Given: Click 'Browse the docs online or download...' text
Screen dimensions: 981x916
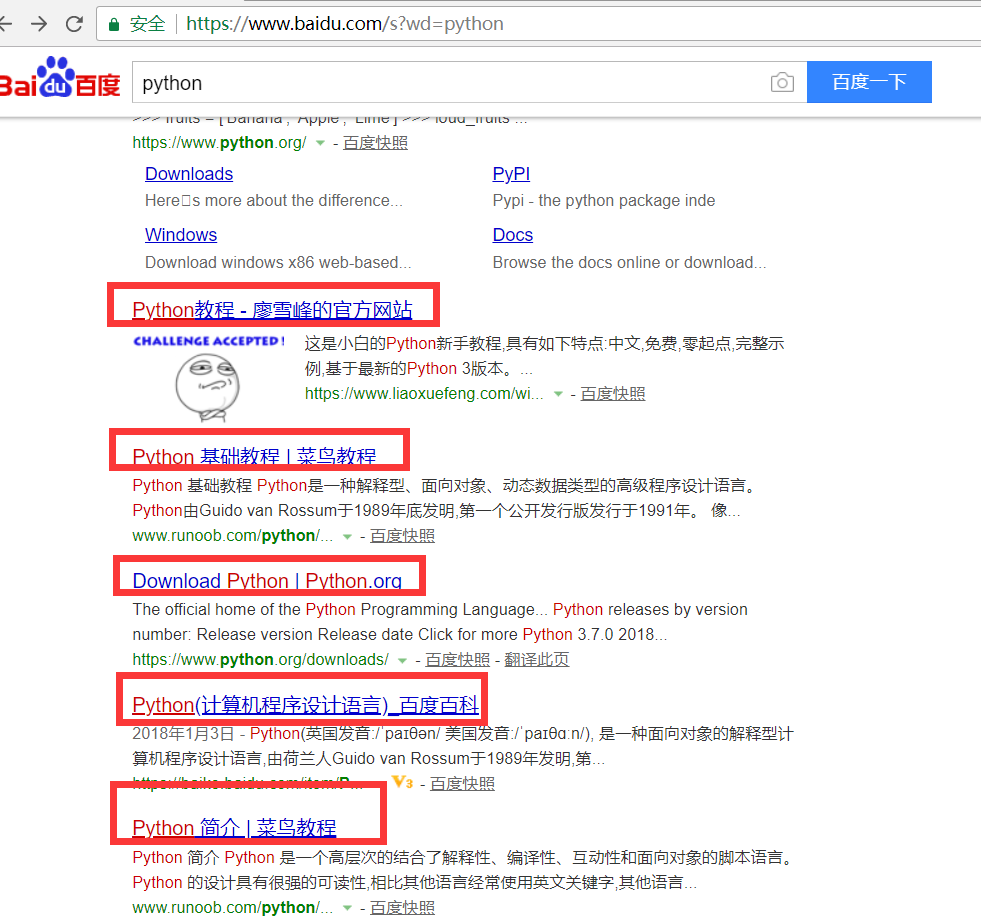Looking at the screenshot, I should [x=629, y=262].
